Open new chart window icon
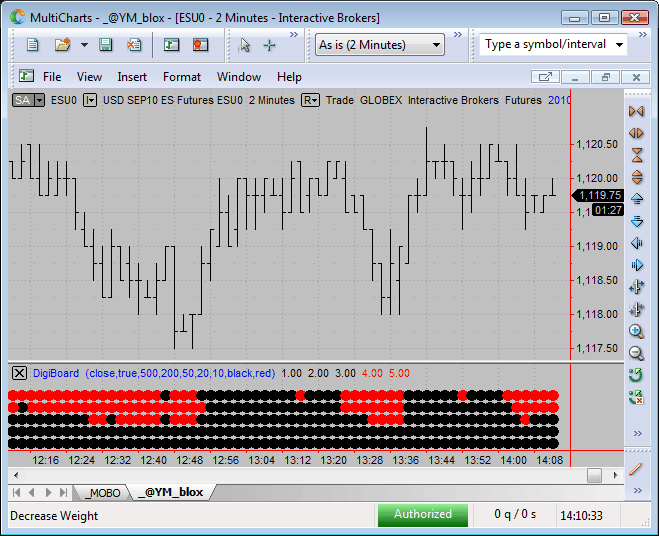659x536 pixels. pyautogui.click(x=171, y=45)
